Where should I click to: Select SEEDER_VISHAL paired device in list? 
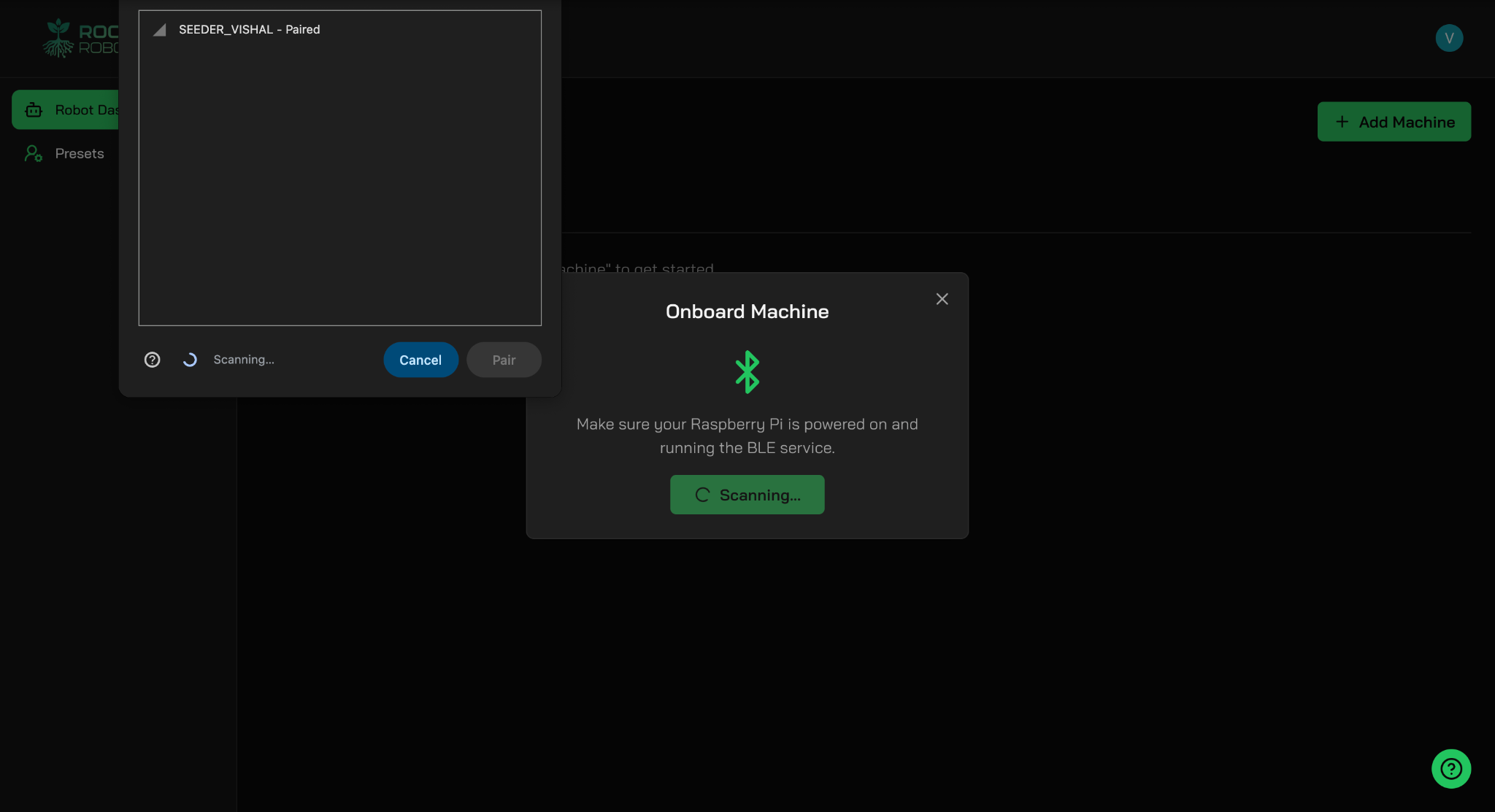(339, 29)
